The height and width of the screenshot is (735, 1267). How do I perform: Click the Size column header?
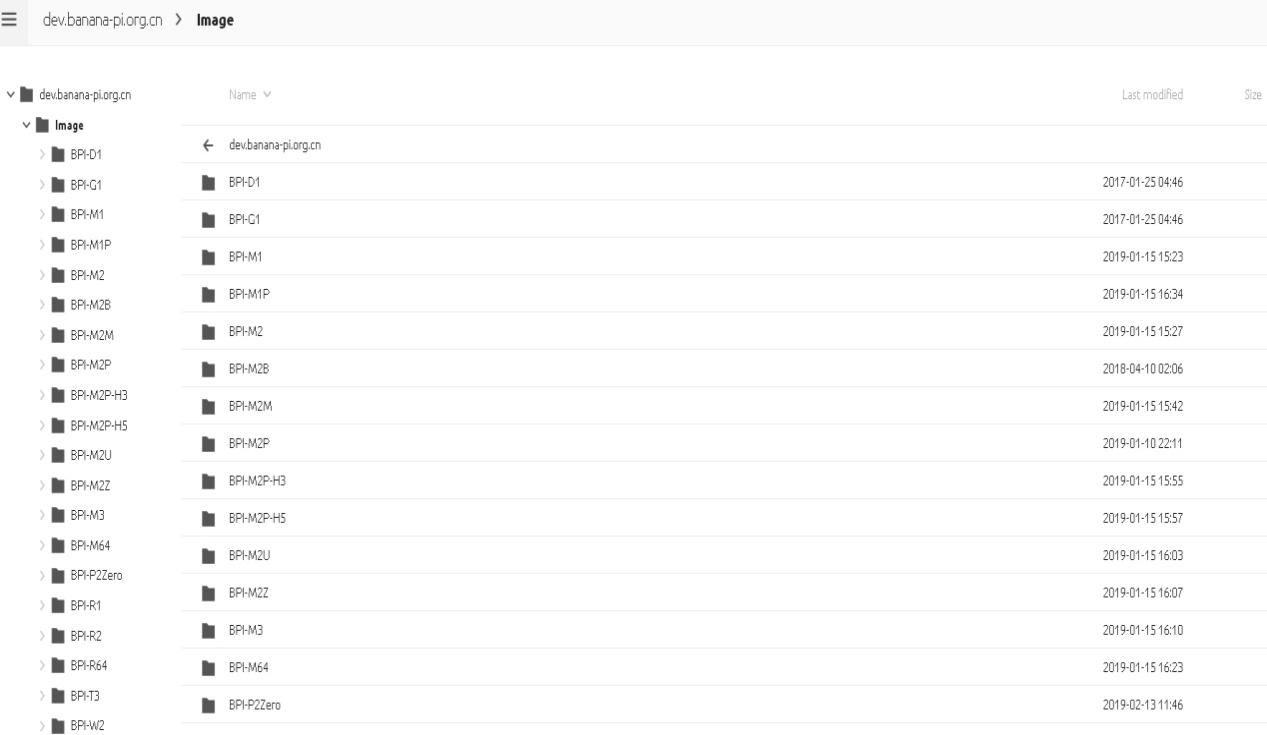1252,95
